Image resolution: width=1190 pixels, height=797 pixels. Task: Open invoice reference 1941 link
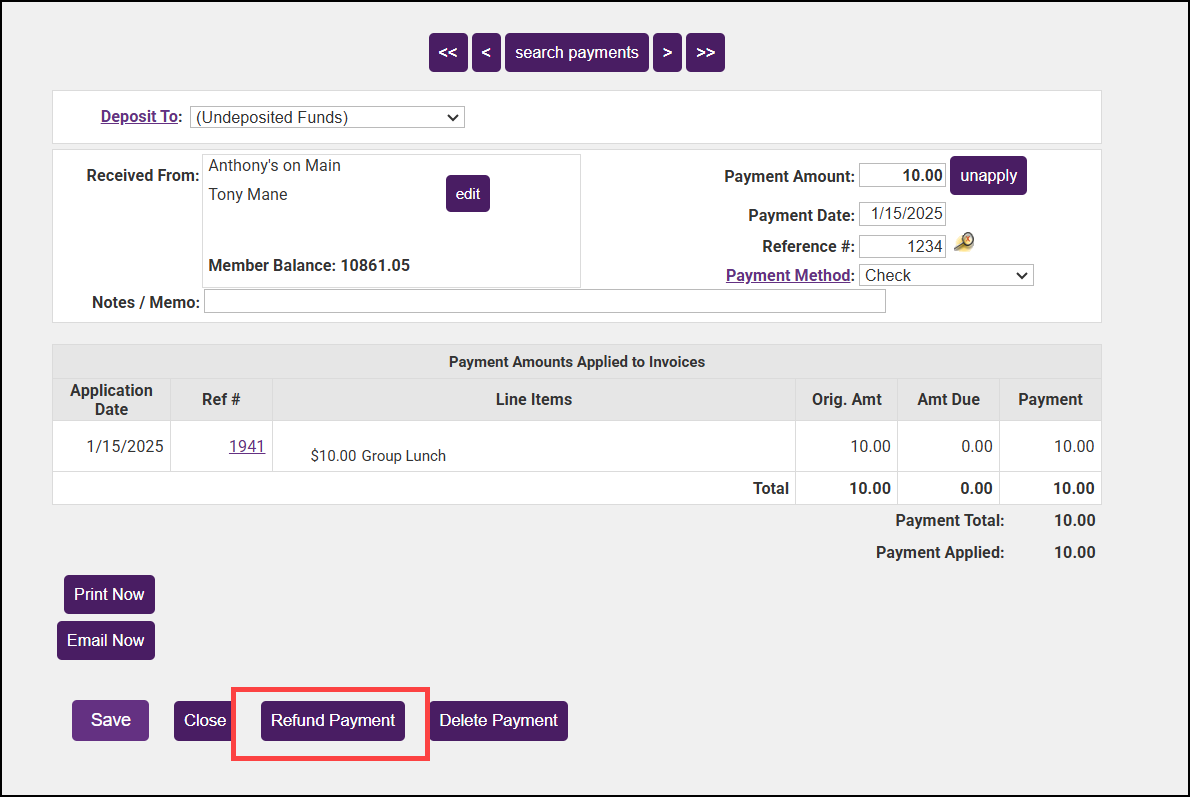click(247, 446)
